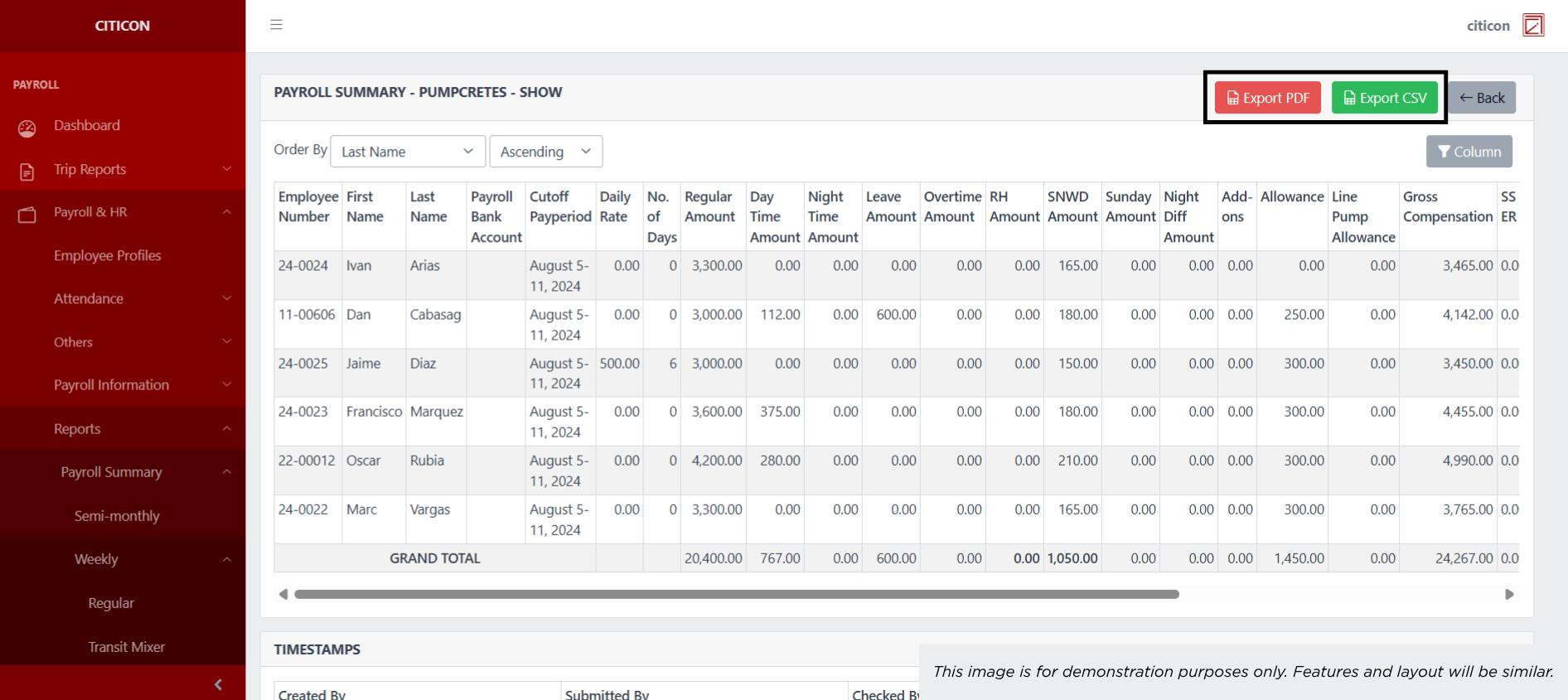This screenshot has width=1568, height=700.
Task: Click the Back button
Action: [x=1482, y=98]
